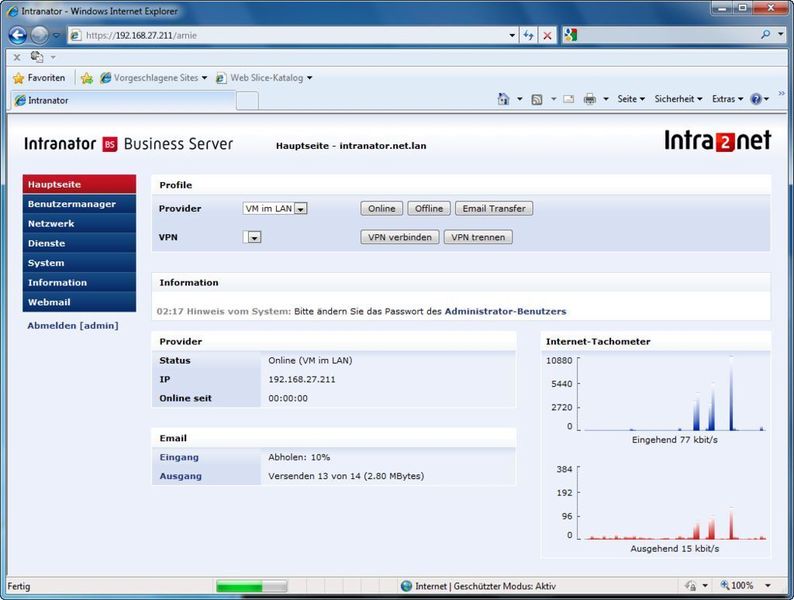This screenshot has height=600, width=794.
Task: Click the VPN verbinden button
Action: (400, 237)
